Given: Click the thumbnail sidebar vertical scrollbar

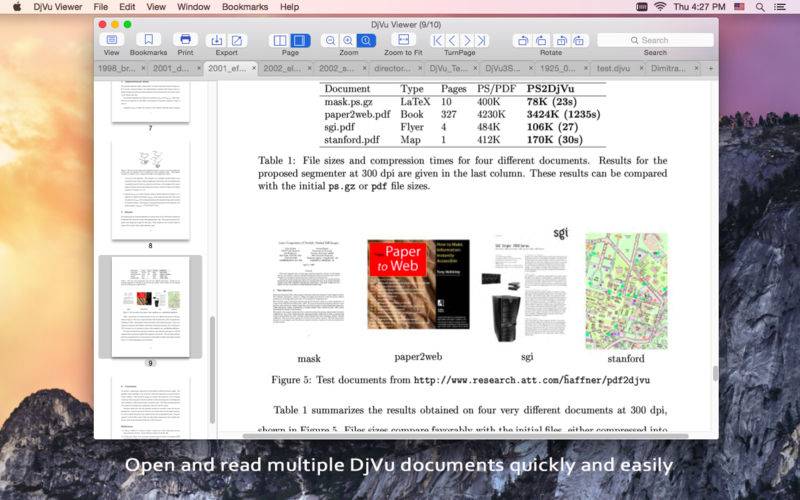Looking at the screenshot, I should (212, 369).
